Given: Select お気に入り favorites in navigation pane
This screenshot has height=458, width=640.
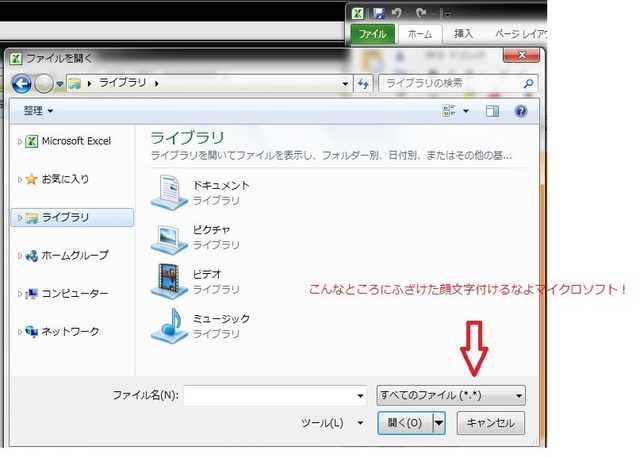Looking at the screenshot, I should click(65, 179).
